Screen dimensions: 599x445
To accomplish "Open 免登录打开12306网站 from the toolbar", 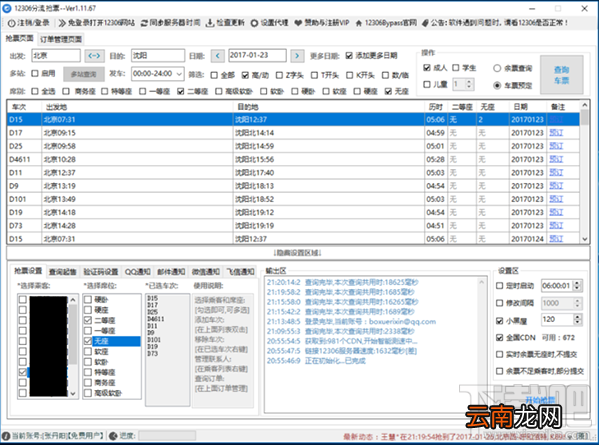I will tap(97, 23).
